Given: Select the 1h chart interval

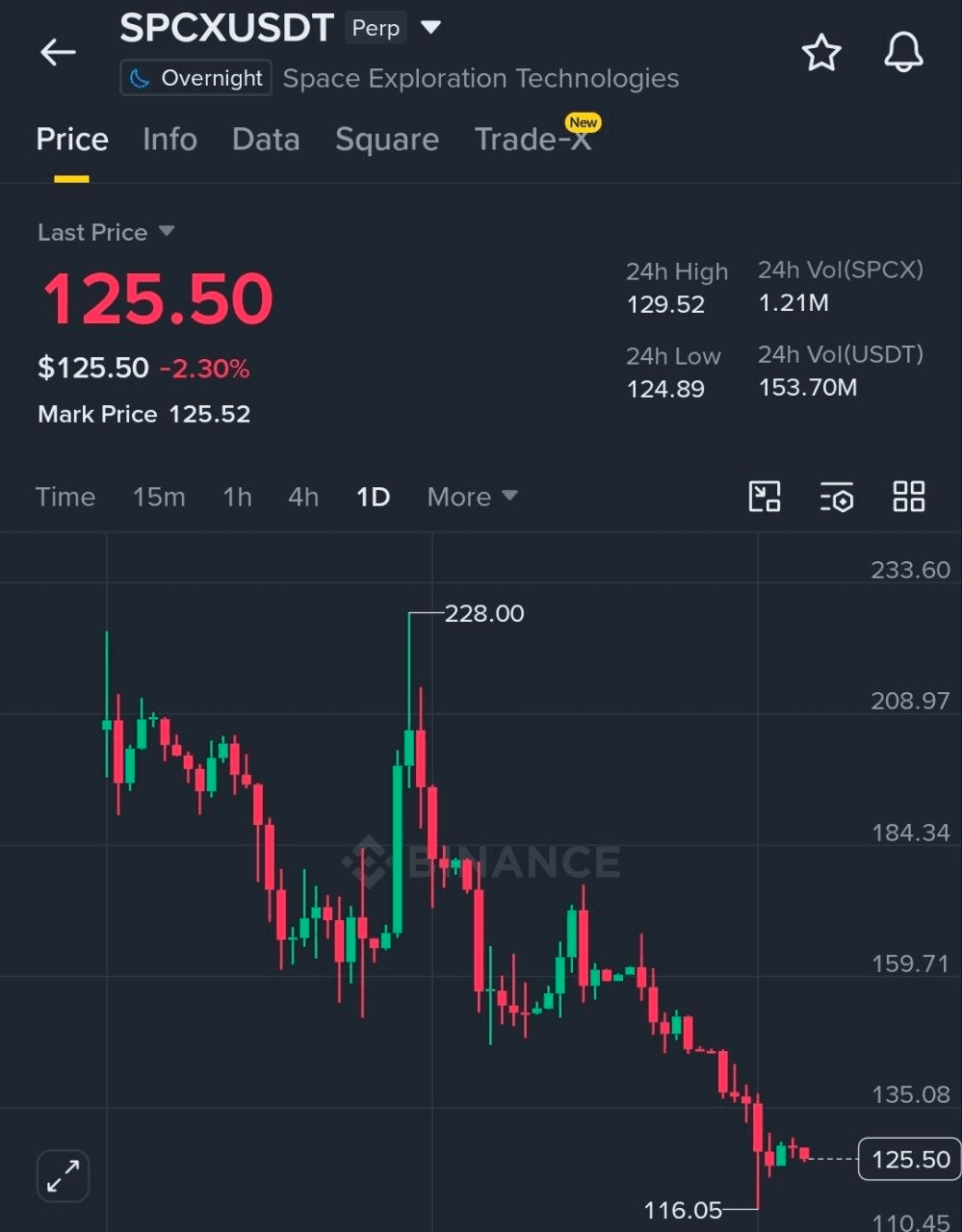Looking at the screenshot, I should 237,497.
